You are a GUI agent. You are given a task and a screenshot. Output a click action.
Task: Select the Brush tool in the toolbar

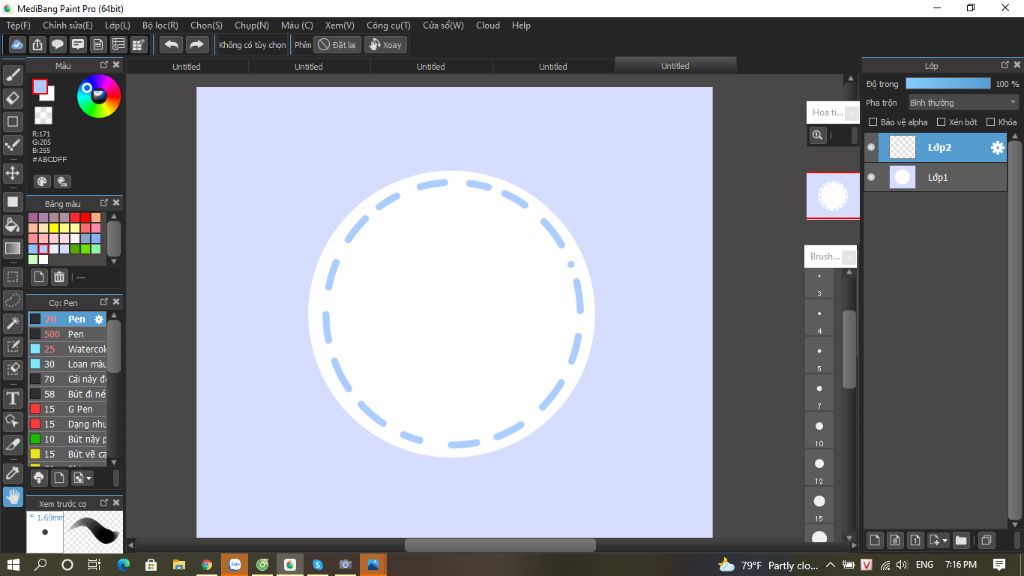(x=12, y=75)
